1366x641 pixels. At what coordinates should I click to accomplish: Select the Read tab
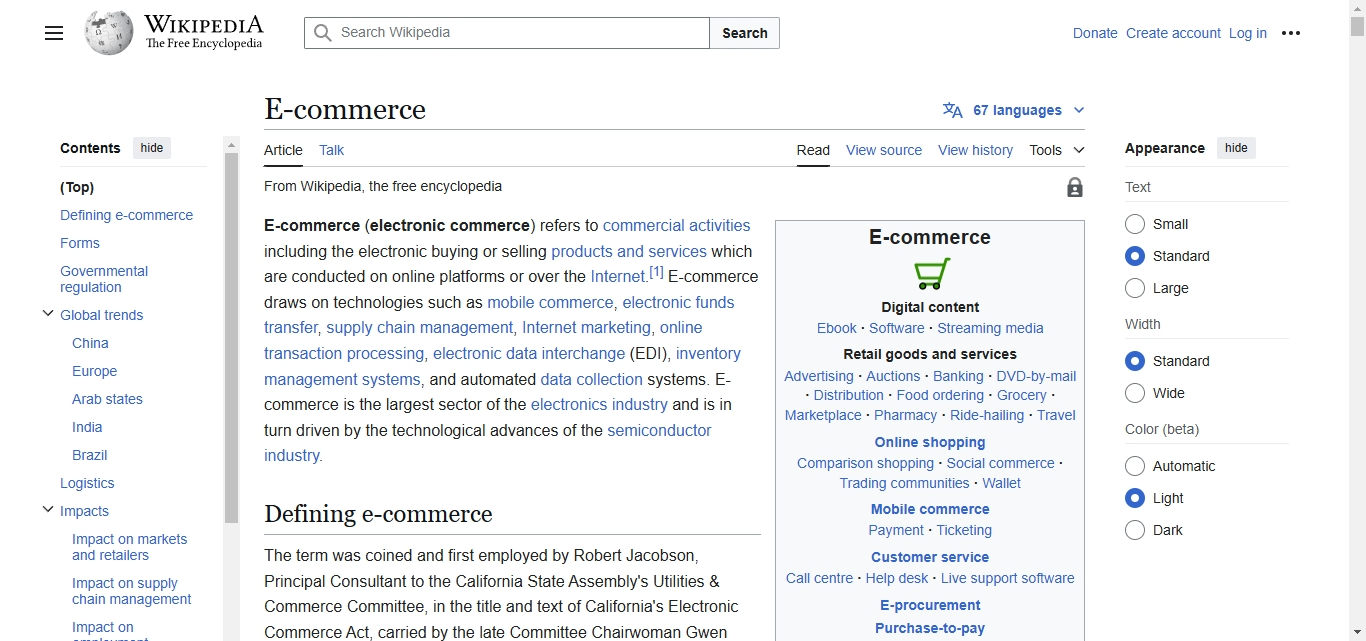[813, 150]
